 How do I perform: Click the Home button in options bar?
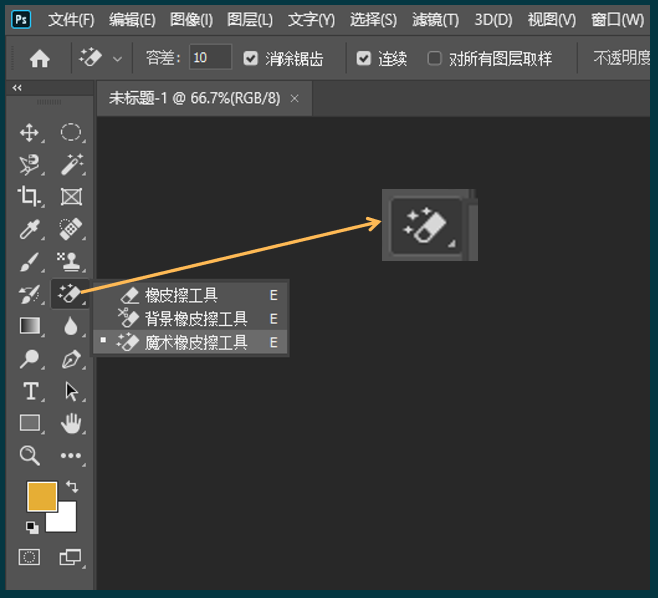[40, 59]
